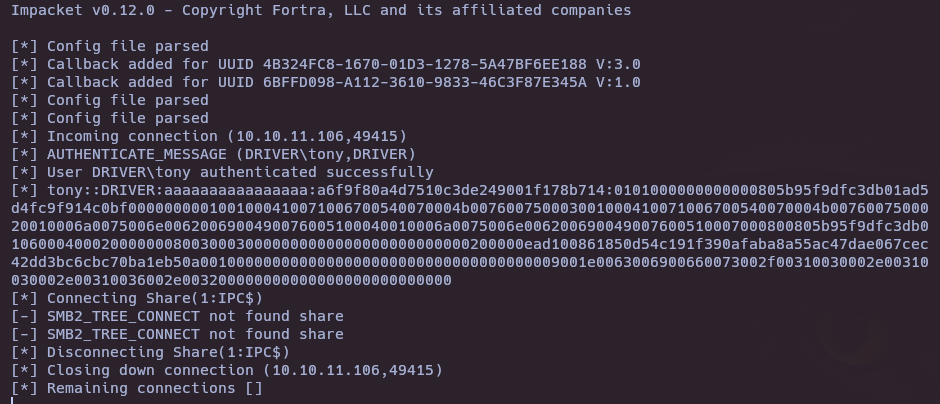Click the a6f9f80a4d7510c3de249001f178b714 hash segment
Viewport: 940px width, 404px height.
click(461, 190)
